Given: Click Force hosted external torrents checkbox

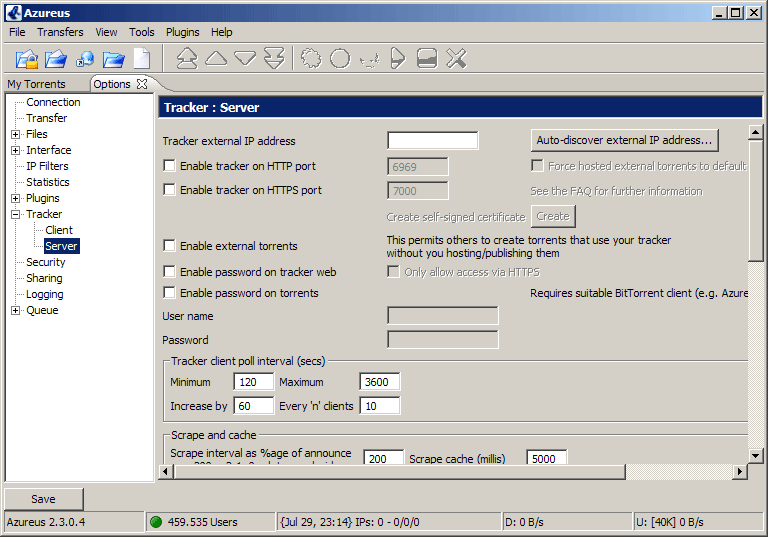Looking at the screenshot, I should click(x=537, y=166).
